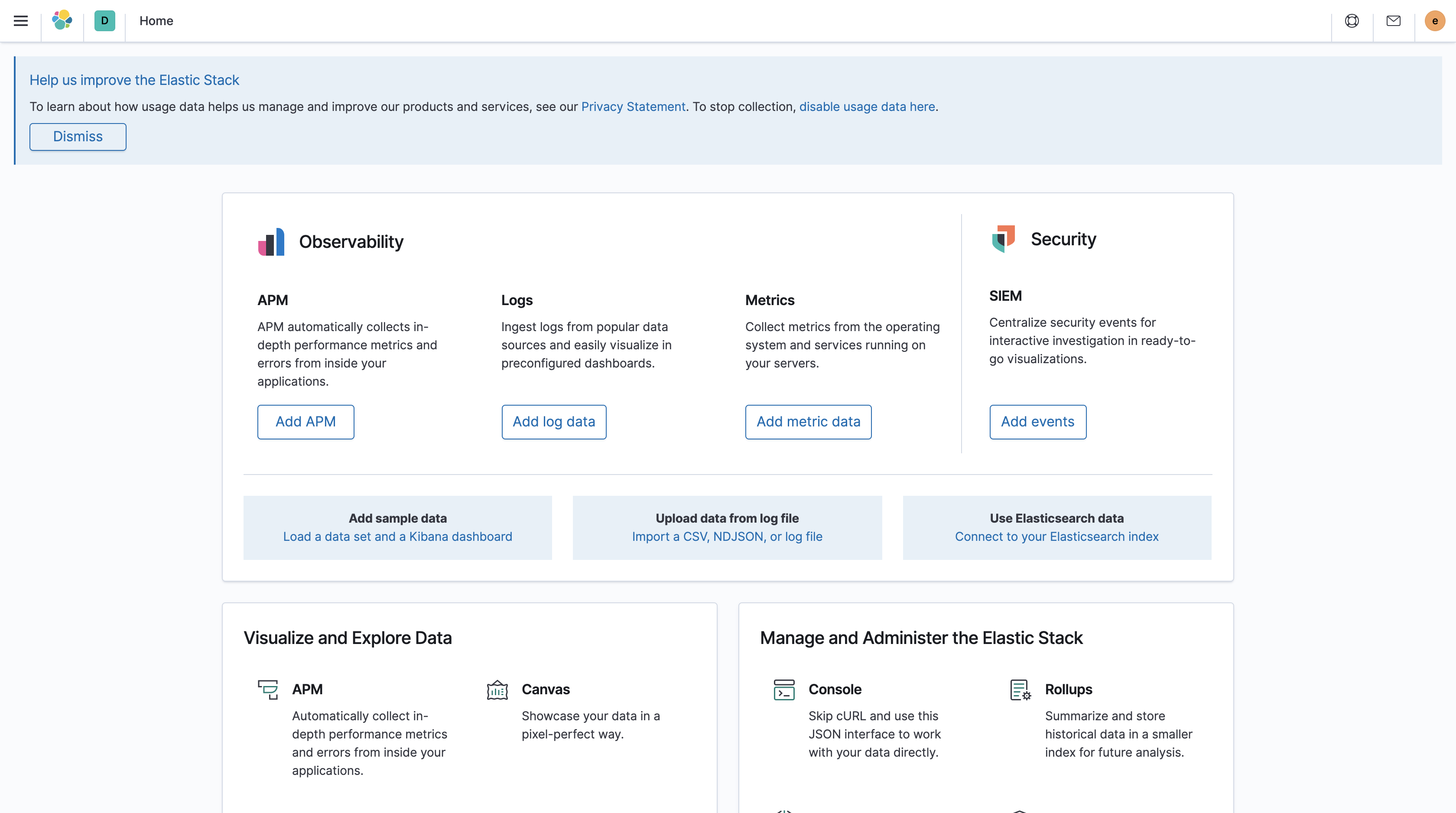Click the Add metric data button

point(808,422)
